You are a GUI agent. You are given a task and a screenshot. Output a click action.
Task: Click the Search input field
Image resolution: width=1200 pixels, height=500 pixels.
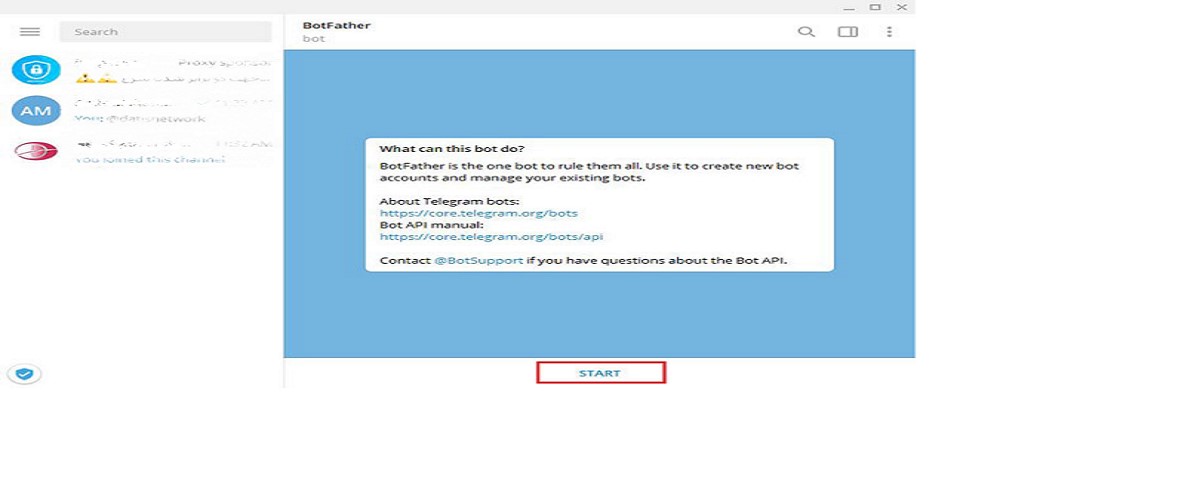point(165,32)
